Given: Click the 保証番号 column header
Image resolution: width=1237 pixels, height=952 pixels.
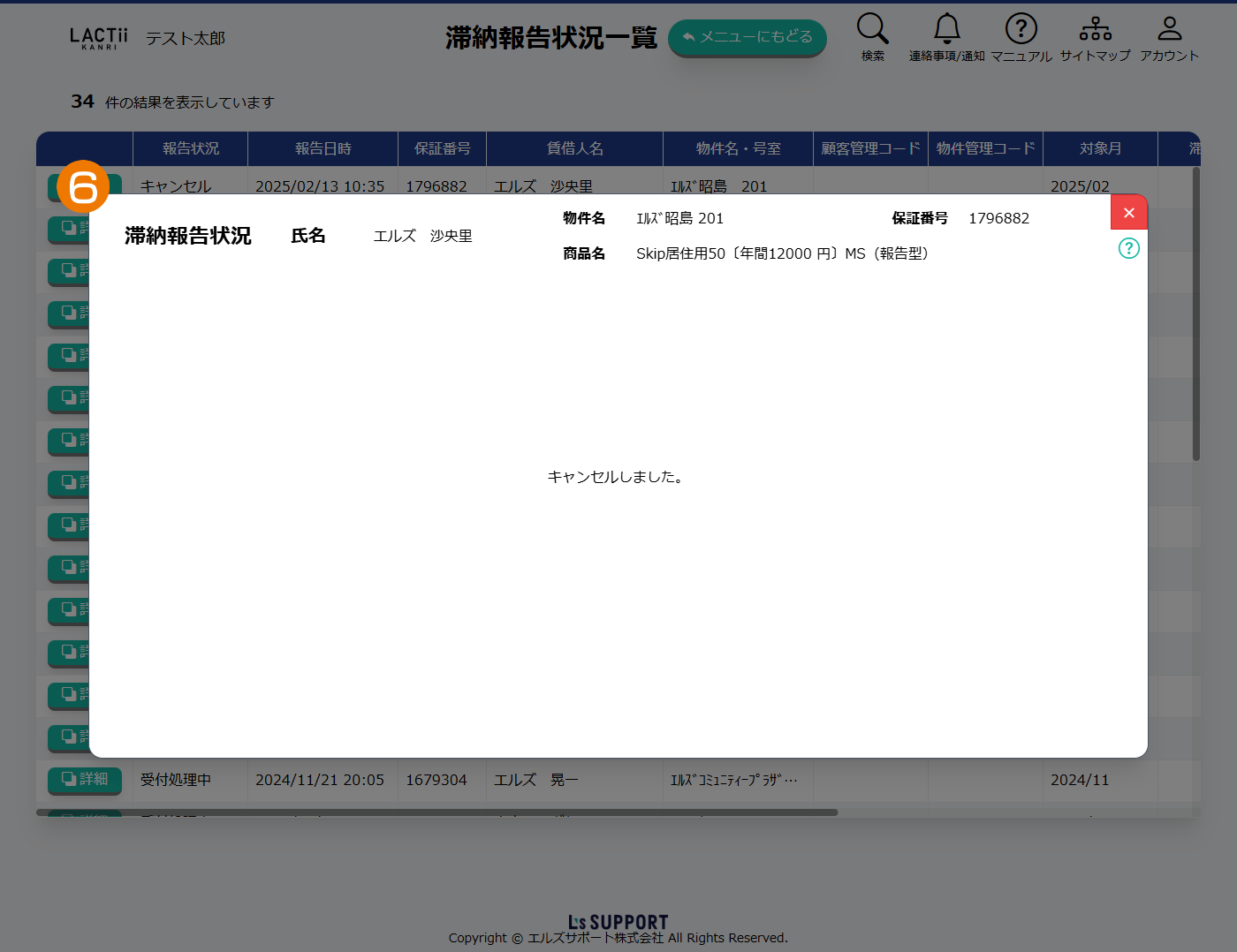Looking at the screenshot, I should pos(442,148).
